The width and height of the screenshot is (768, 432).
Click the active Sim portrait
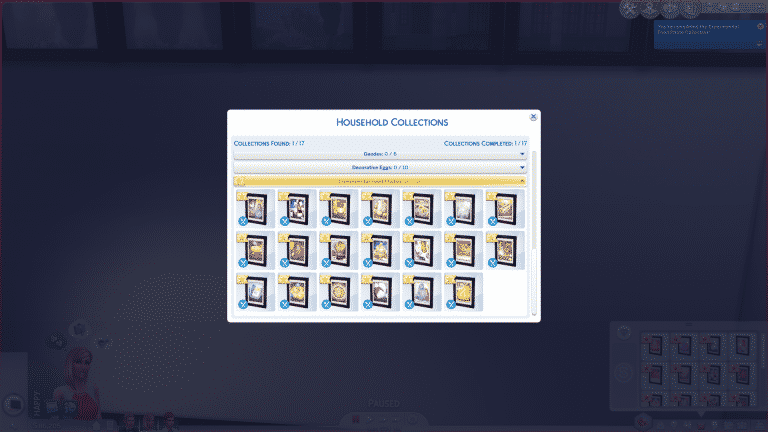click(x=77, y=382)
